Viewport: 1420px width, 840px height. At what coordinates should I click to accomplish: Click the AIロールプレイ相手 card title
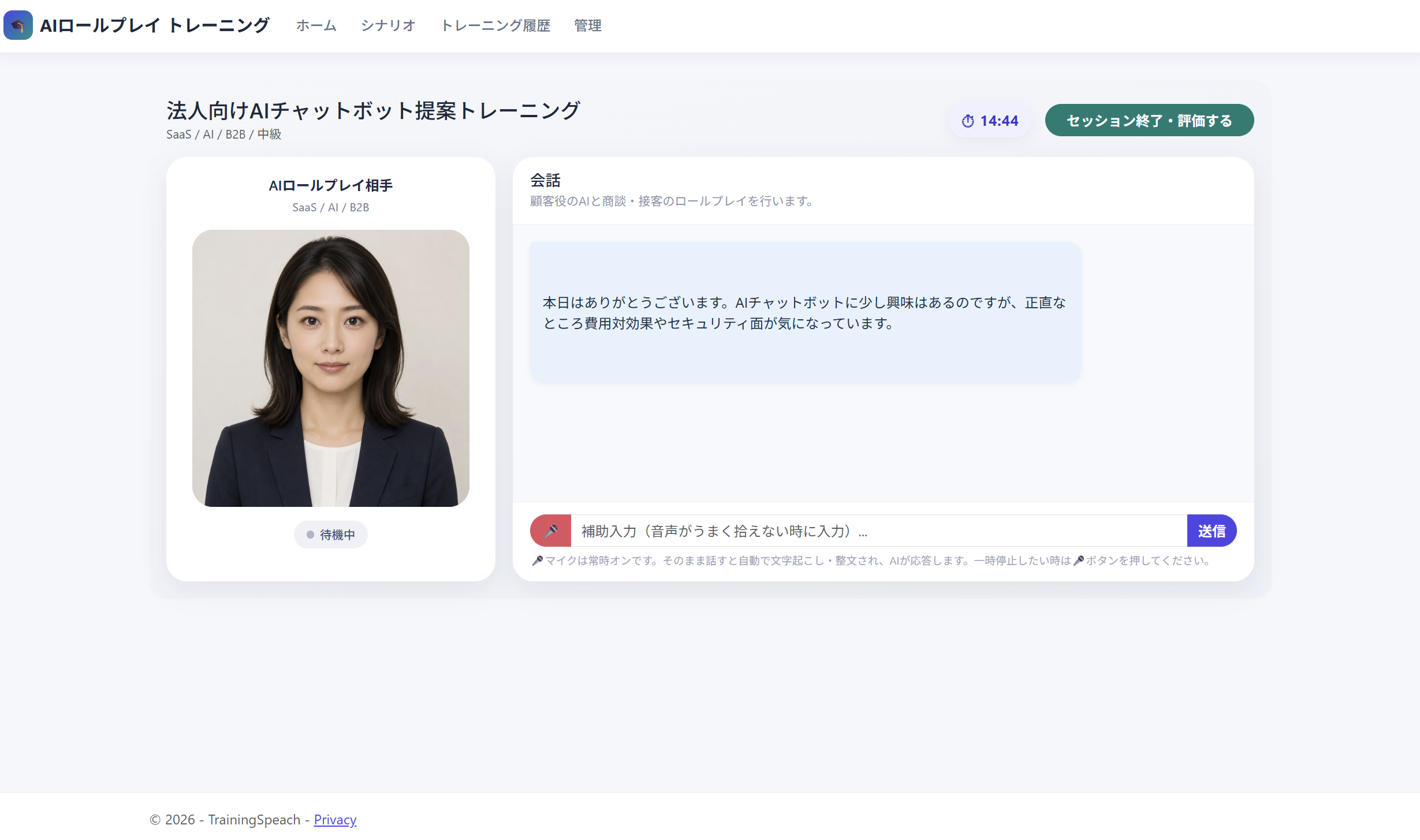[331, 185]
